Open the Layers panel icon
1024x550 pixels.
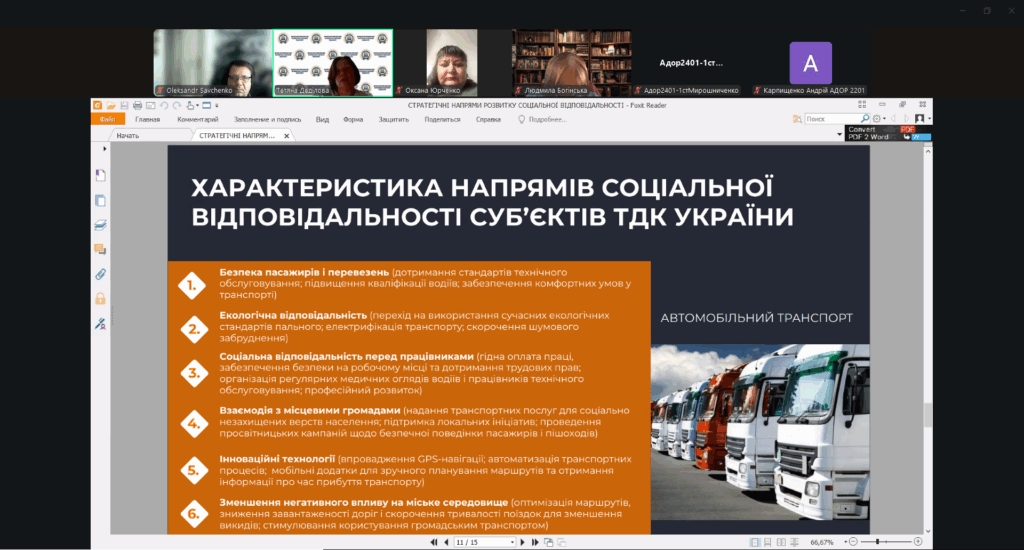[x=100, y=224]
